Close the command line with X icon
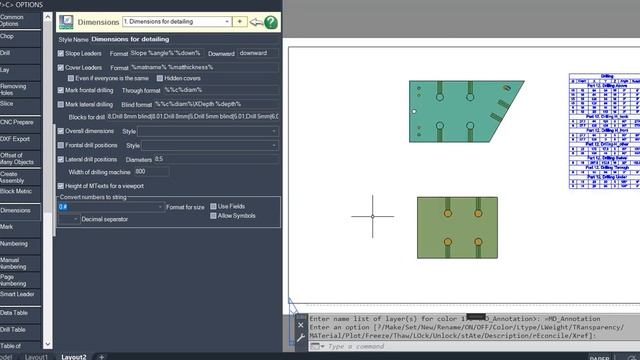This screenshot has width=640, height=360. (x=301, y=325)
